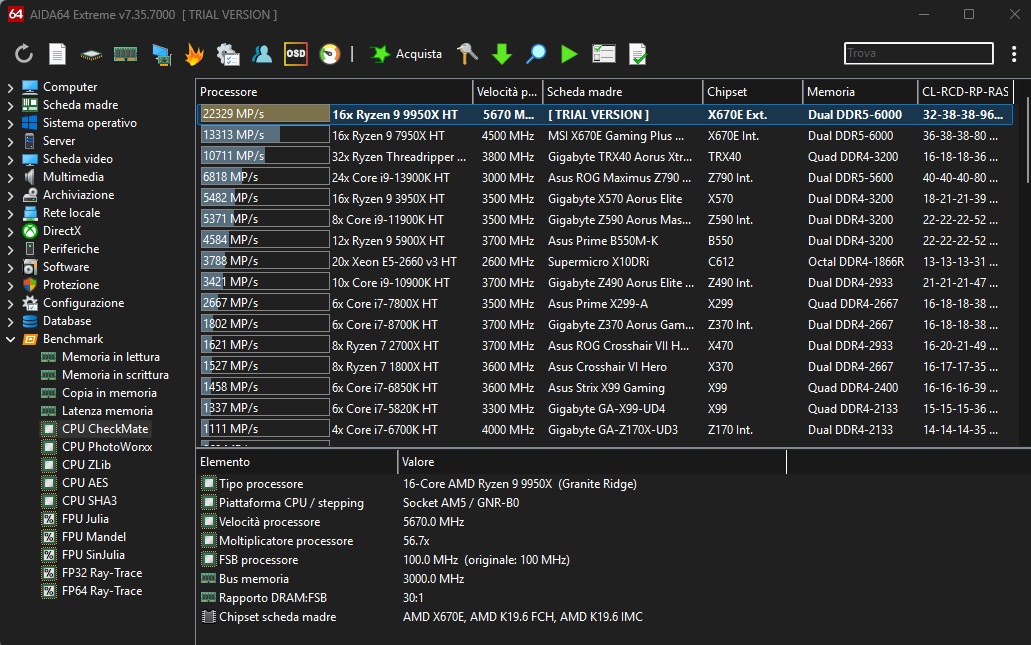Open the orange clock gauge icon

point(329,54)
